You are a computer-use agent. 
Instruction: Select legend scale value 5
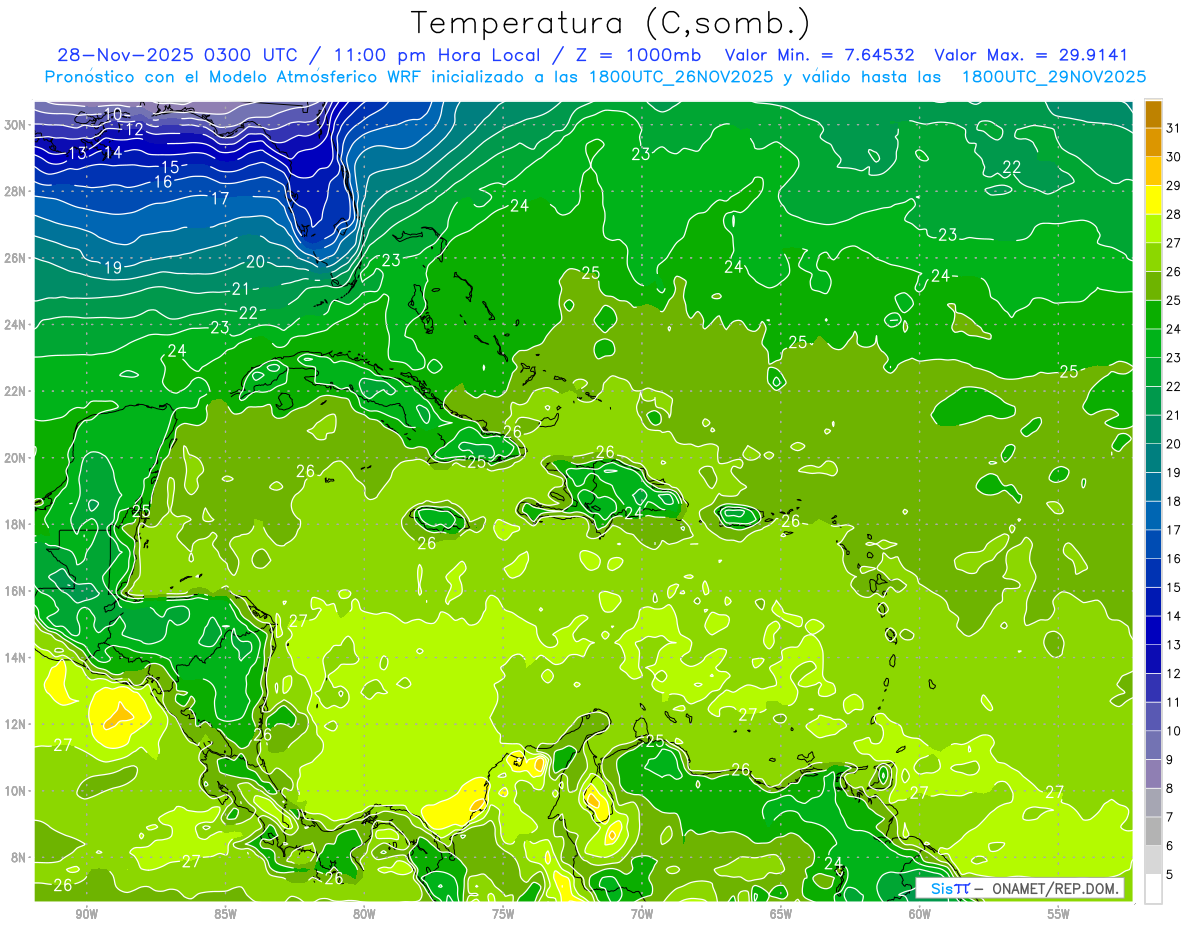click(x=1171, y=874)
